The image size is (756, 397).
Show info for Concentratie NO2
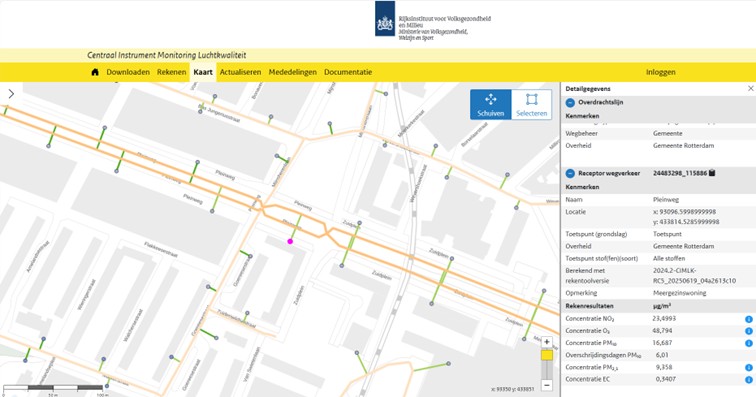(749, 319)
